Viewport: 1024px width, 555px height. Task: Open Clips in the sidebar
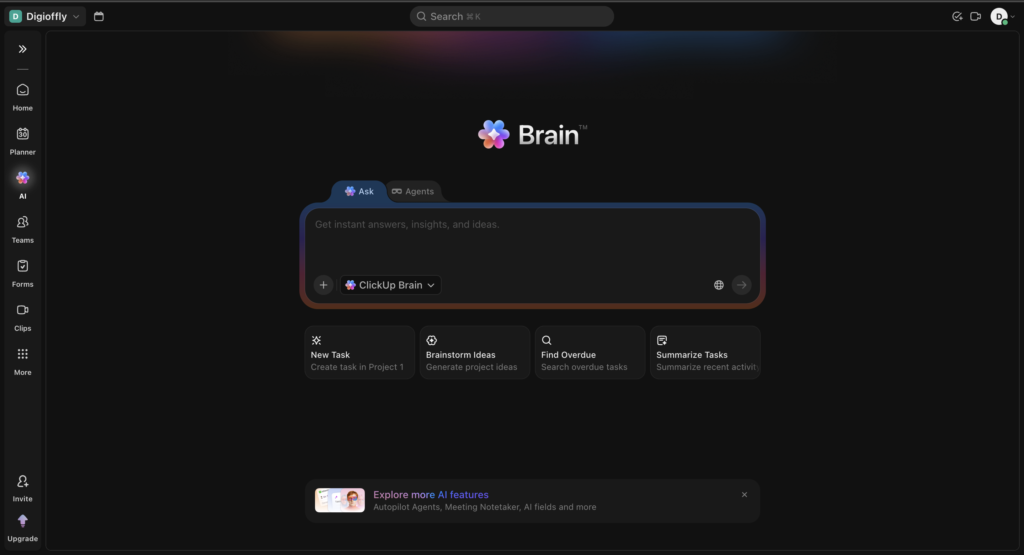22,317
